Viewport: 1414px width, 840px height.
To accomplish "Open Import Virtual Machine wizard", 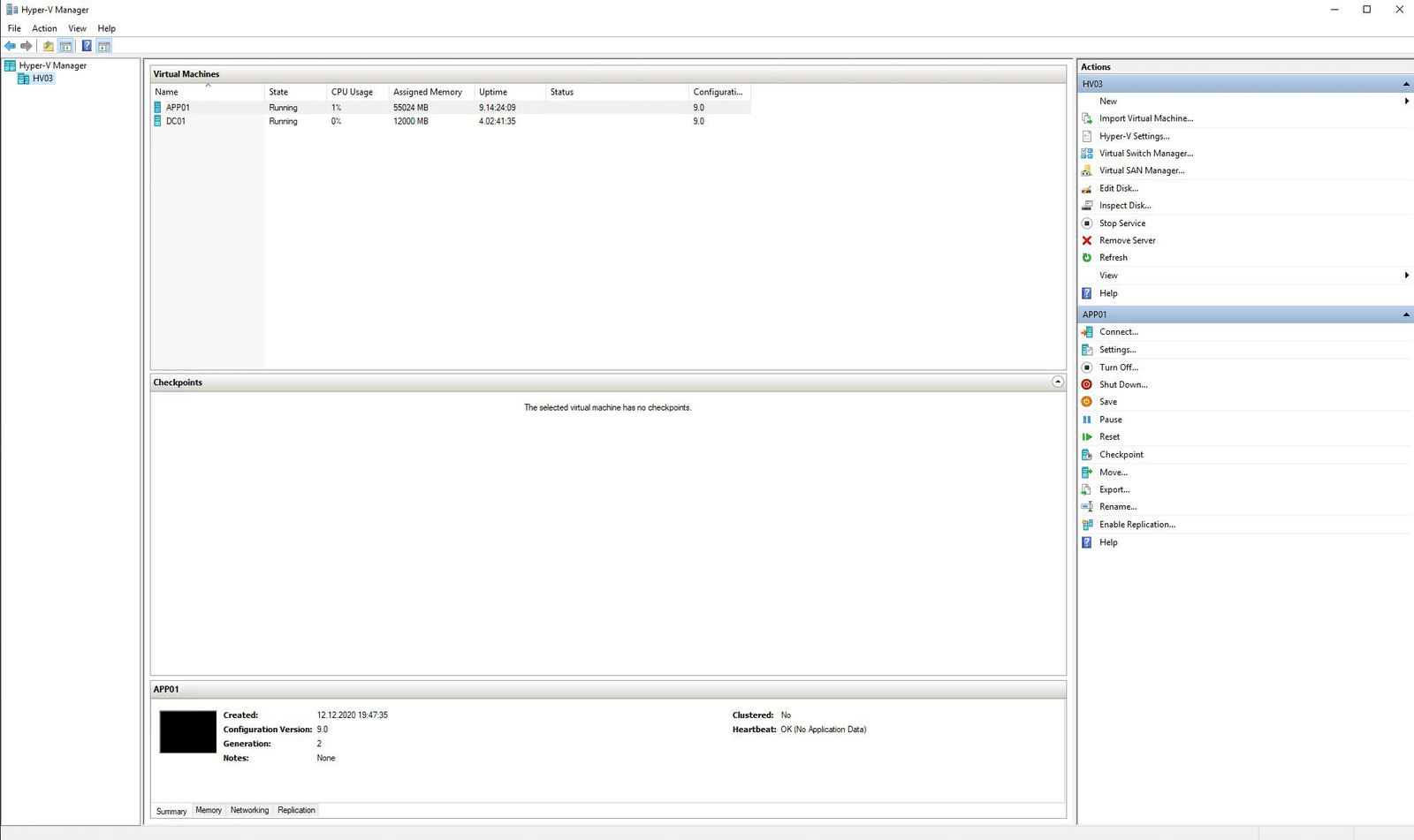I will pyautogui.click(x=1146, y=118).
